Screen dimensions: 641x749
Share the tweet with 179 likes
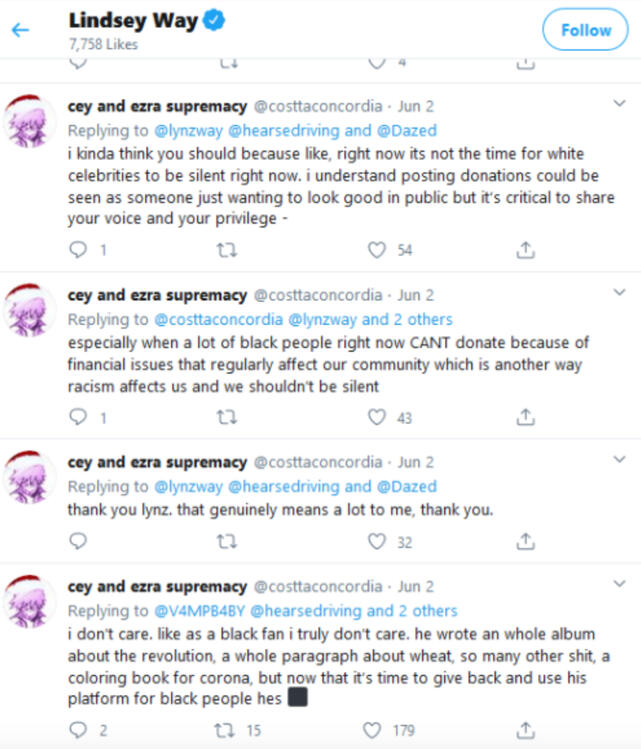[x=523, y=730]
